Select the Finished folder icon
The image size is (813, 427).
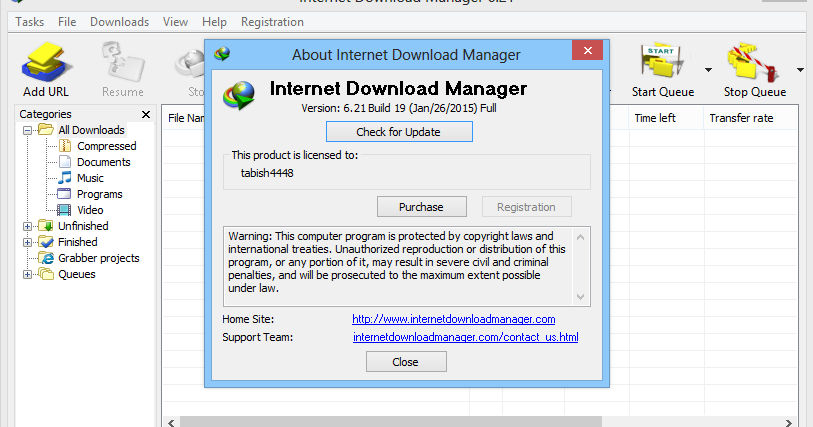[46, 242]
